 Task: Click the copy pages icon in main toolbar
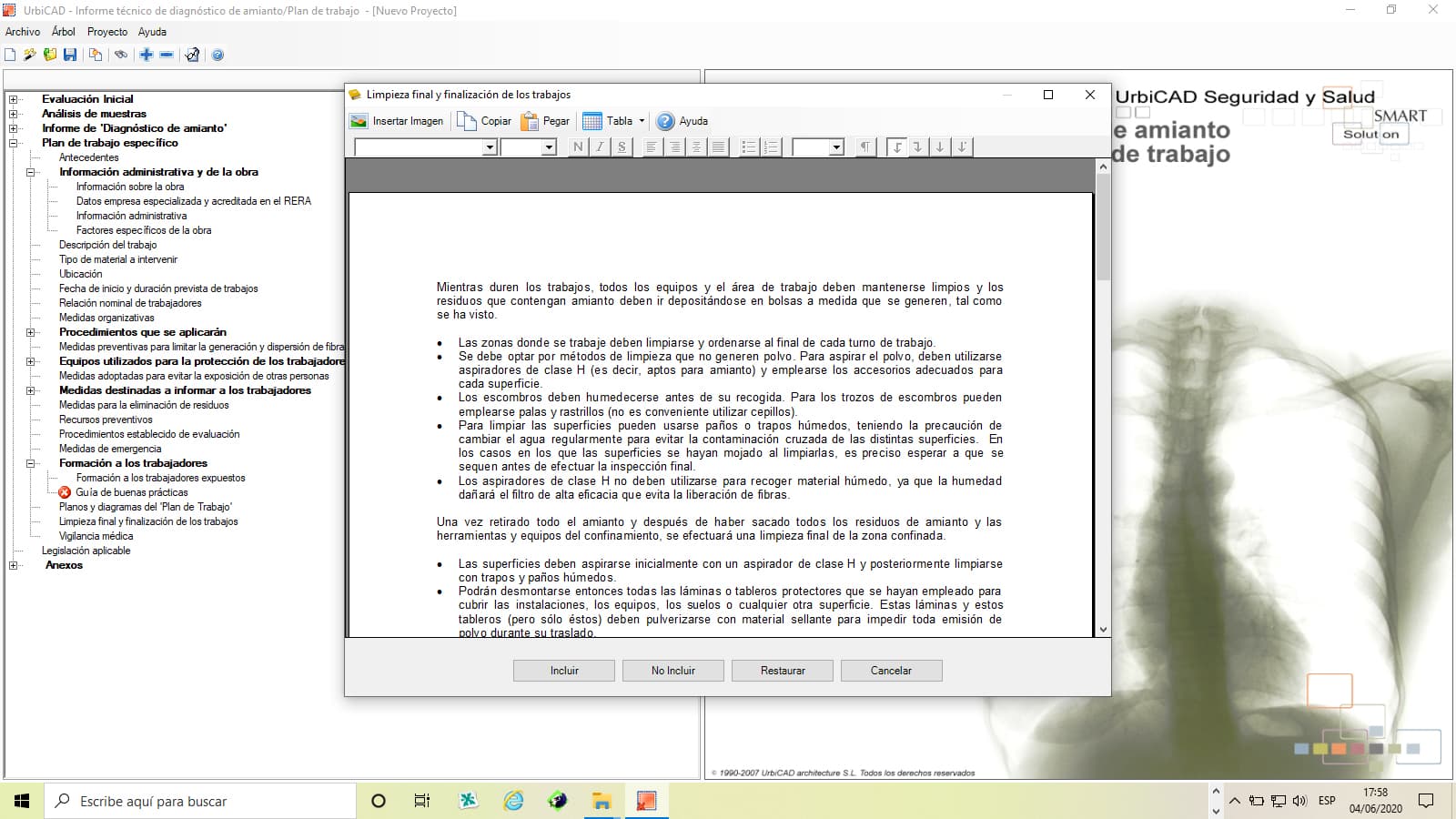[x=96, y=55]
